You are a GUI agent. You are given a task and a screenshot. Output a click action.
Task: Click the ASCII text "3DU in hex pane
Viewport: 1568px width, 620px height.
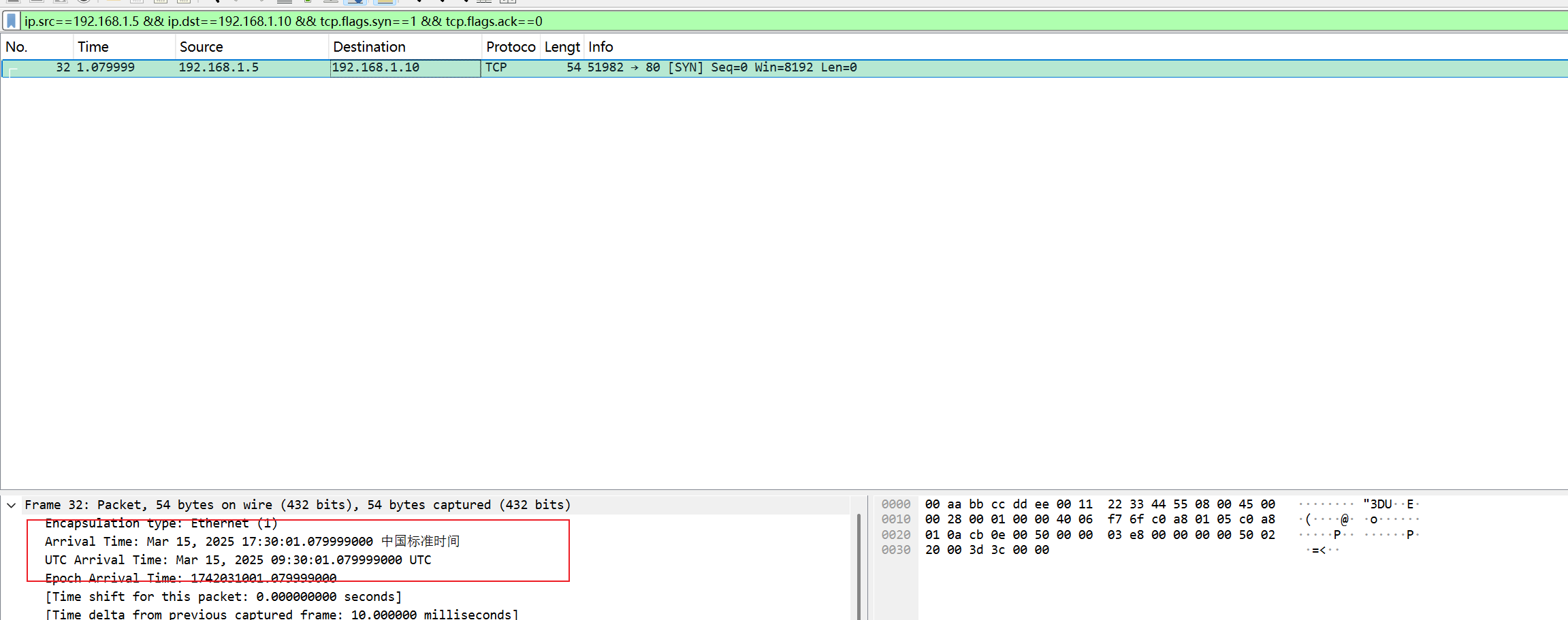point(1377,504)
